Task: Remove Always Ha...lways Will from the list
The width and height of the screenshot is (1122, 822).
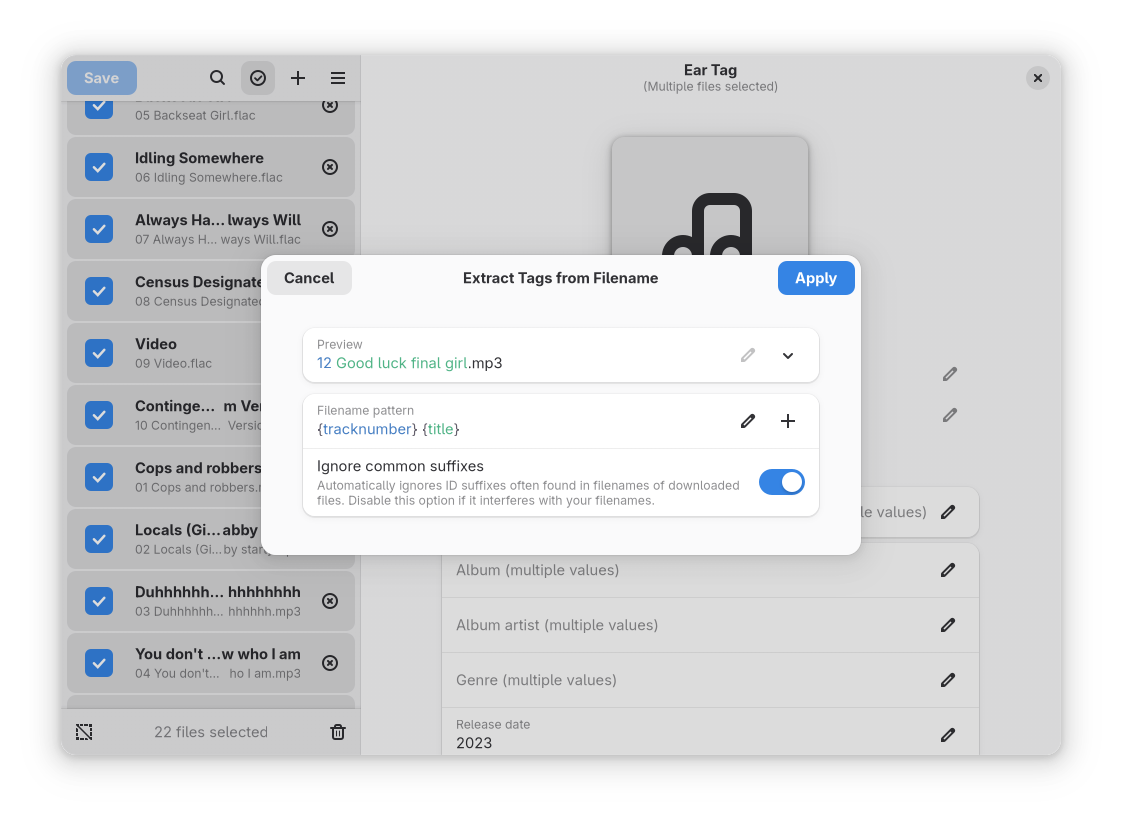Action: coord(330,229)
